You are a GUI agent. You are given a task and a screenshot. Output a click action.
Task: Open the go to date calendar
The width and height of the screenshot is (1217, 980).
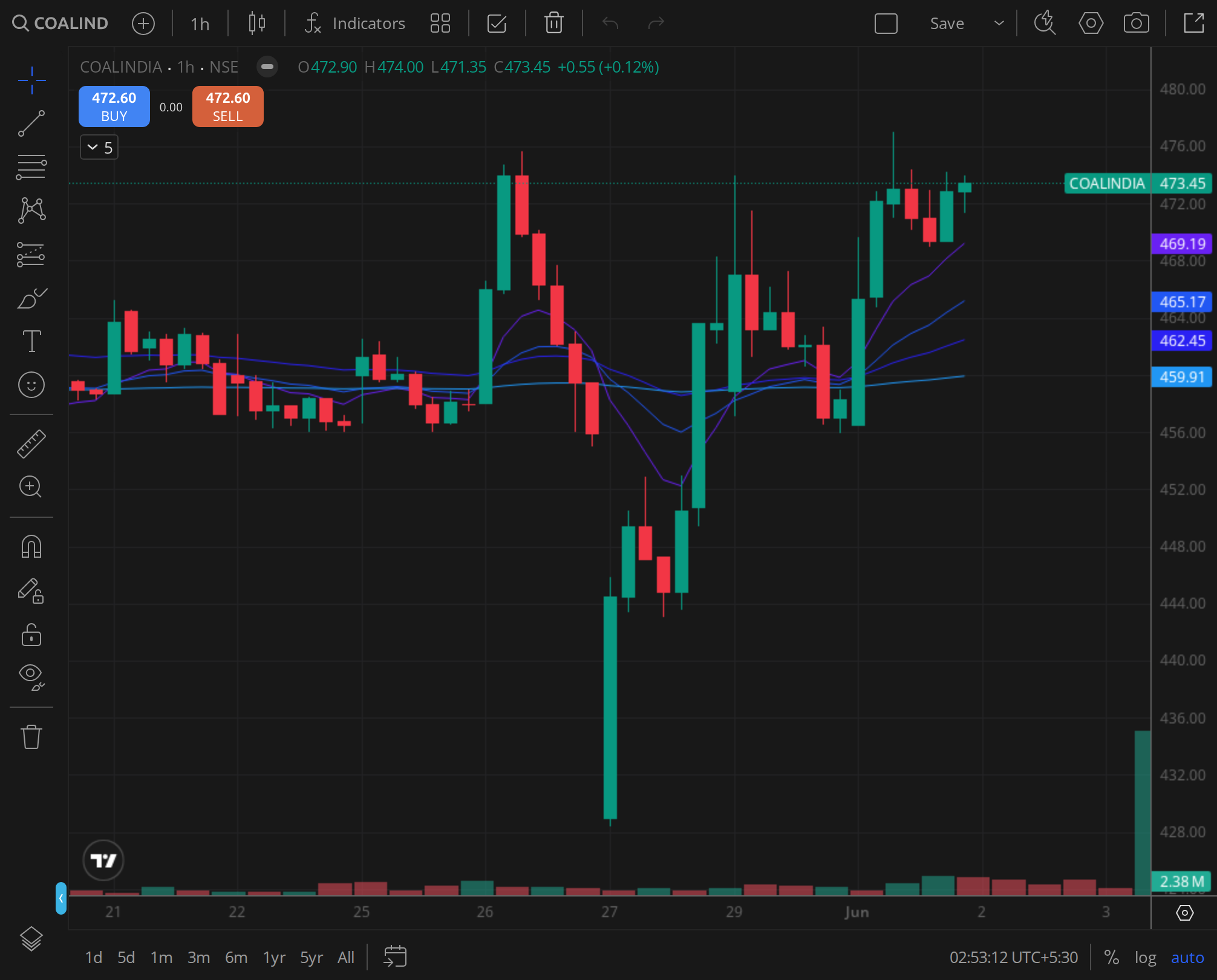coord(395,956)
